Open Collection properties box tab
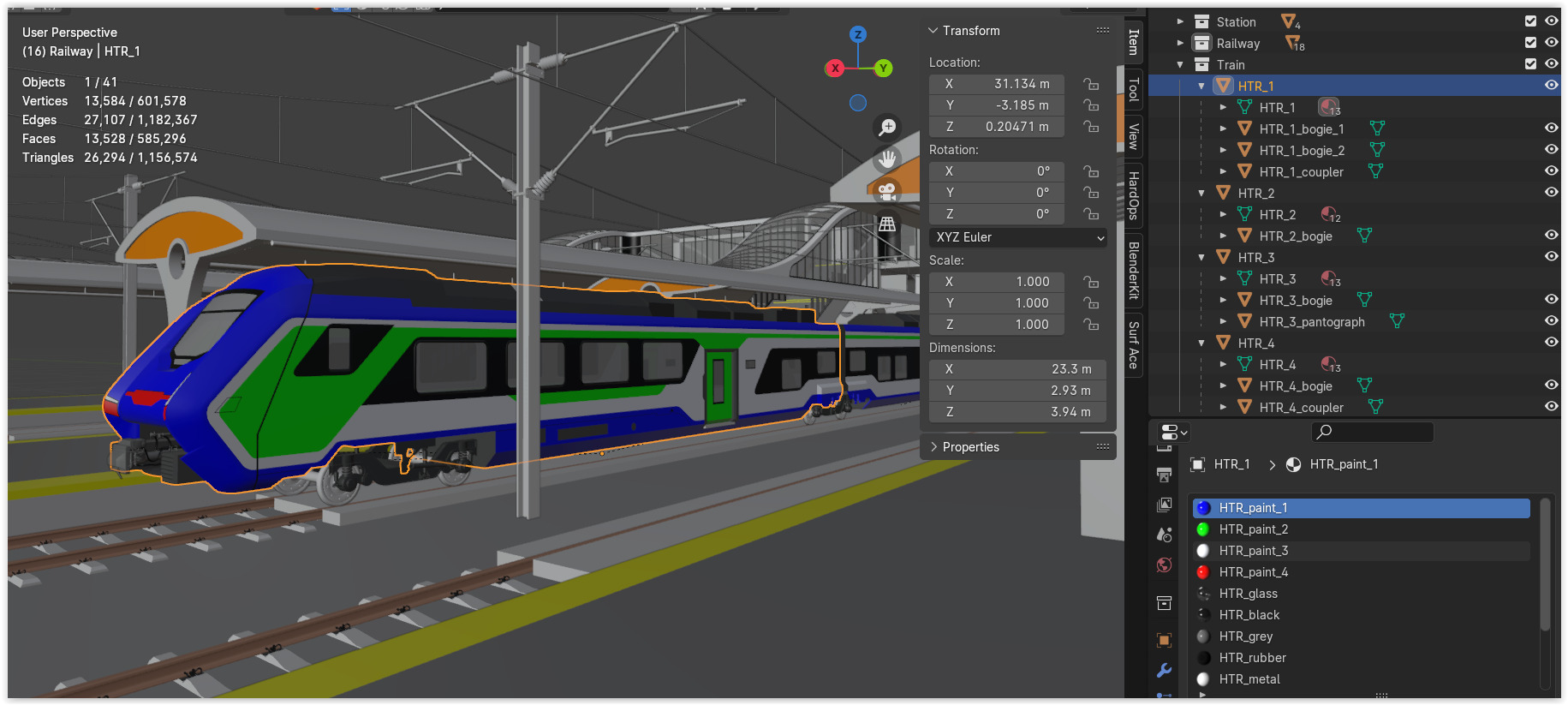 [x=1164, y=603]
